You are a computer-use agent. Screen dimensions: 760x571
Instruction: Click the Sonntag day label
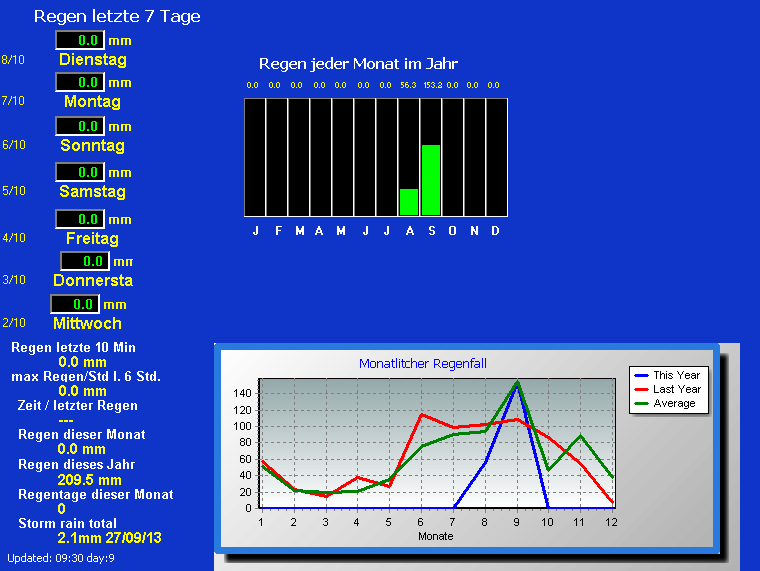[x=92, y=145]
